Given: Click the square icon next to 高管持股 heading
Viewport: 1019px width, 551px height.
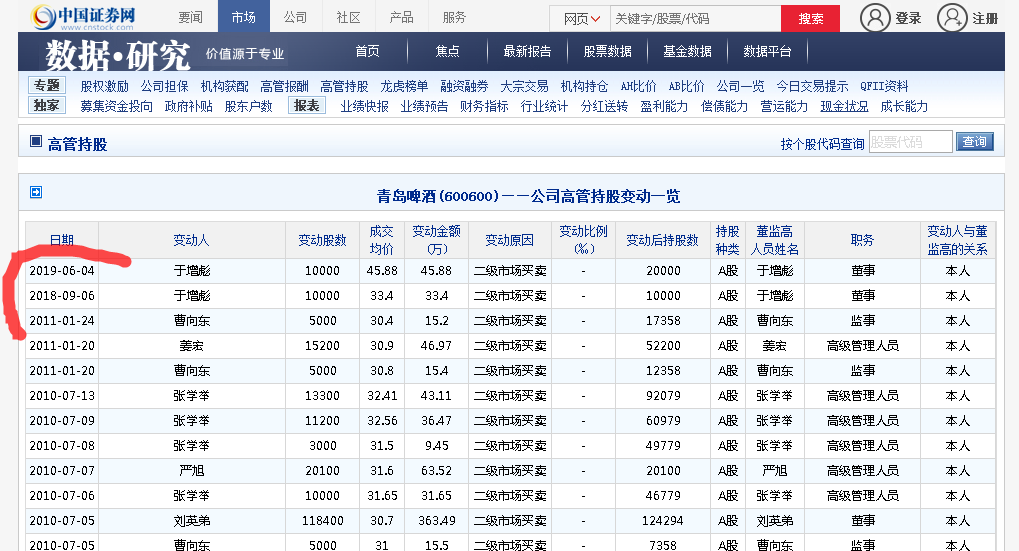Looking at the screenshot, I should click(36, 141).
